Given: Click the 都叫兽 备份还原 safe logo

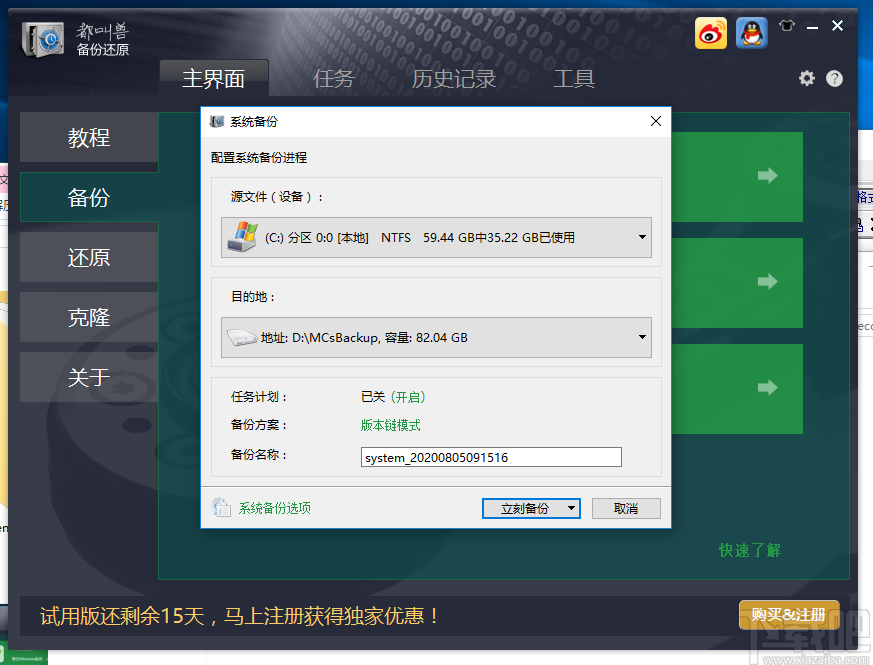Looking at the screenshot, I should point(43,39).
